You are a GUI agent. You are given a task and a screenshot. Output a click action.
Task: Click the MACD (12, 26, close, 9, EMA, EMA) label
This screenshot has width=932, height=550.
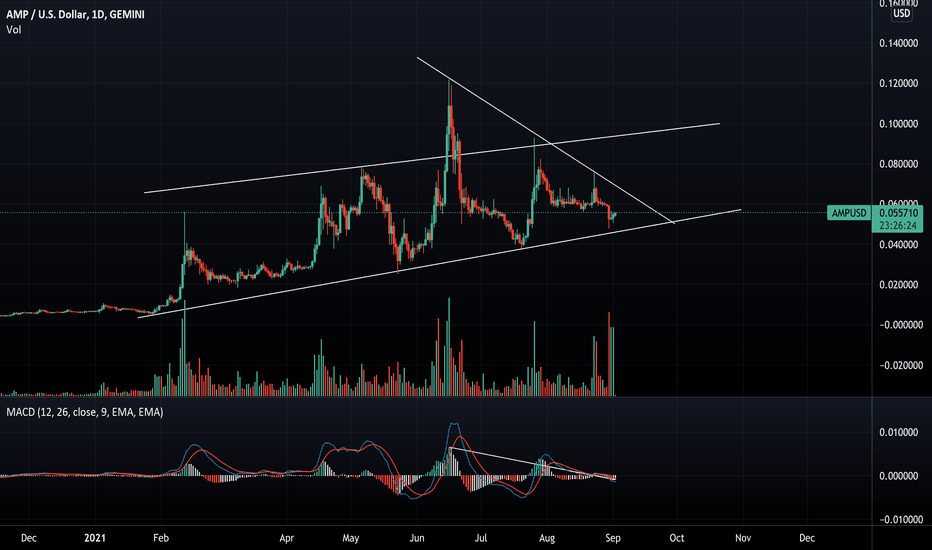(x=84, y=411)
